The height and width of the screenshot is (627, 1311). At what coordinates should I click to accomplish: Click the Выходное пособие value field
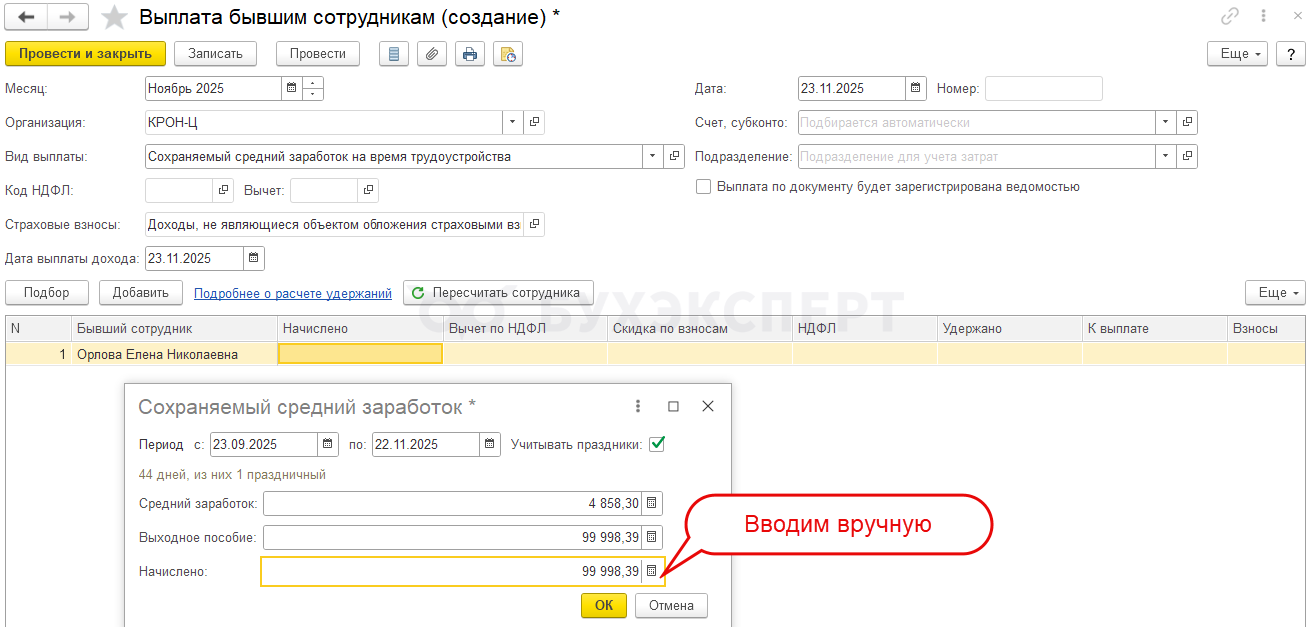point(452,538)
